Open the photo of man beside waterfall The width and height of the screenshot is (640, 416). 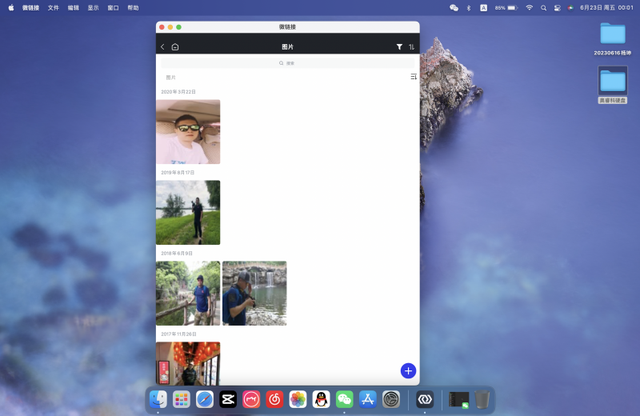[x=254, y=293]
